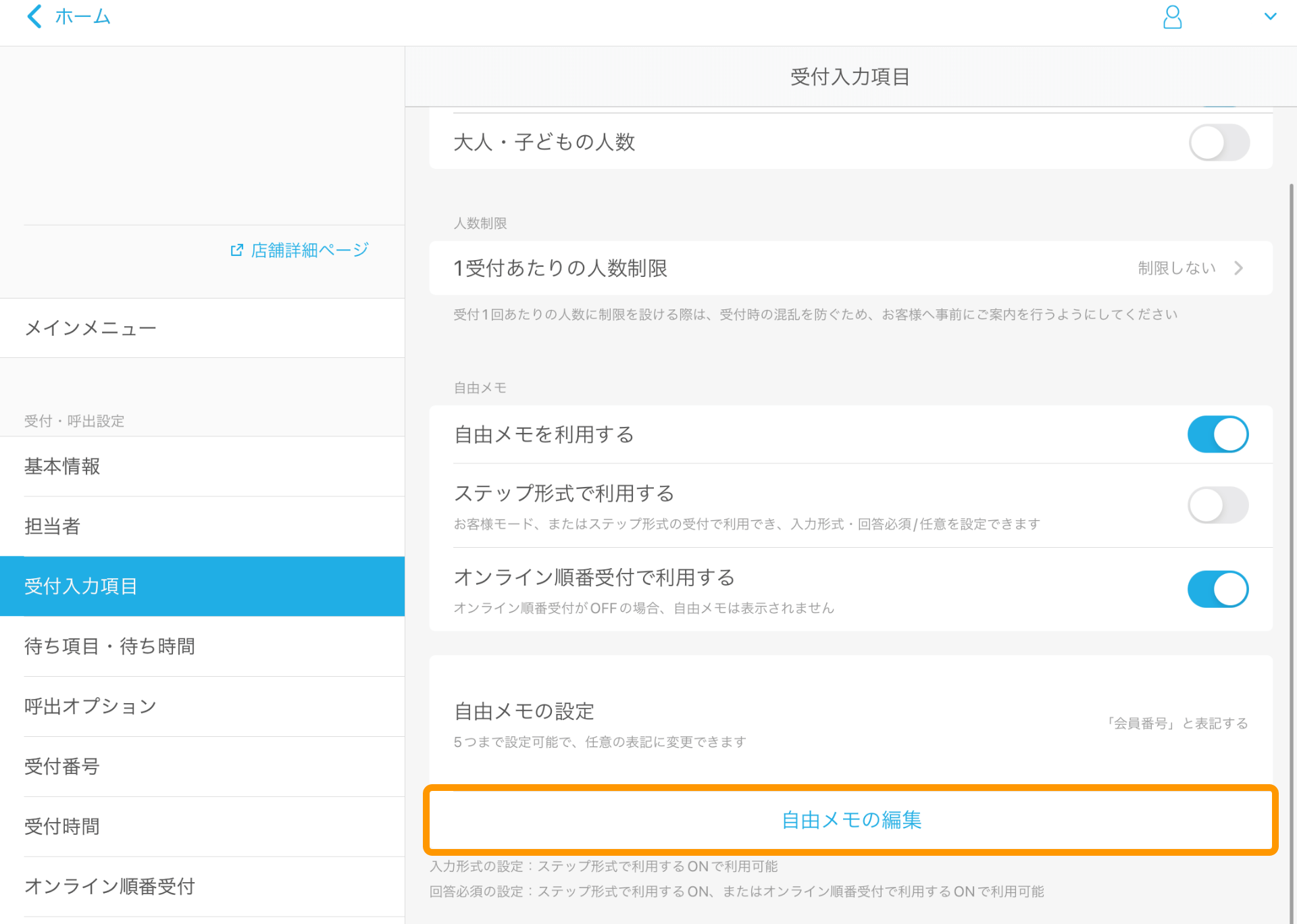
Task: Click the external link icon next to 店舗詳細ページ
Action: 236,250
